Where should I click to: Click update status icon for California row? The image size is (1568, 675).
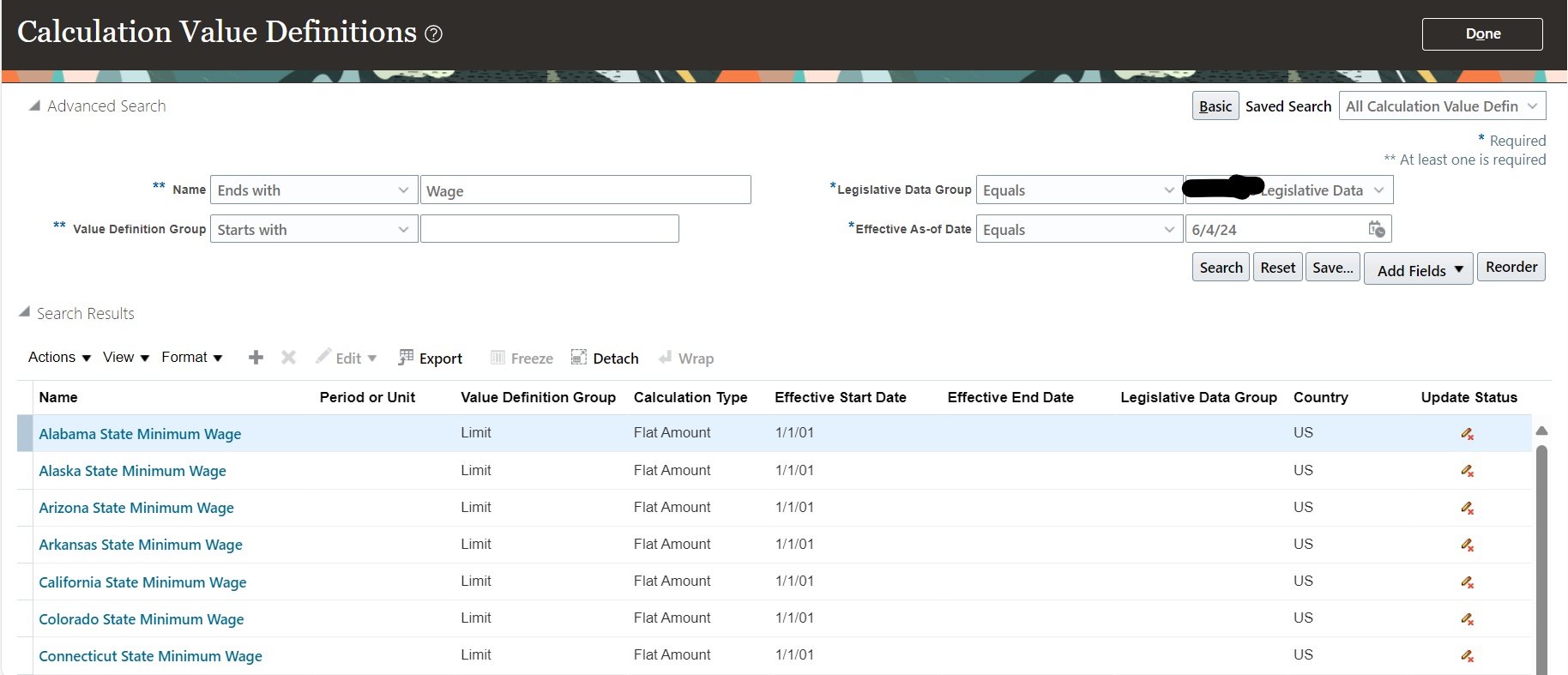pyautogui.click(x=1467, y=582)
